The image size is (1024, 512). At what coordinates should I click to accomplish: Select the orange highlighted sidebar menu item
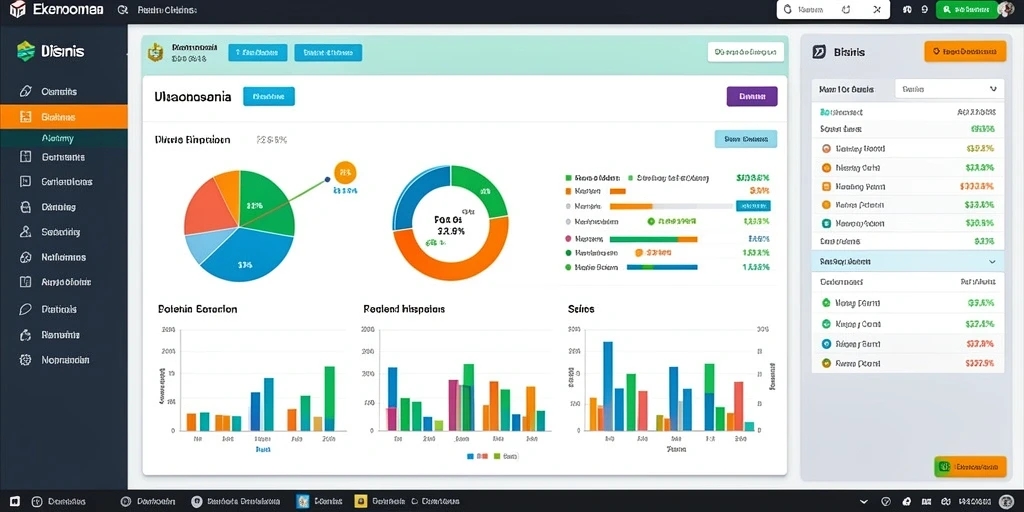[64, 117]
